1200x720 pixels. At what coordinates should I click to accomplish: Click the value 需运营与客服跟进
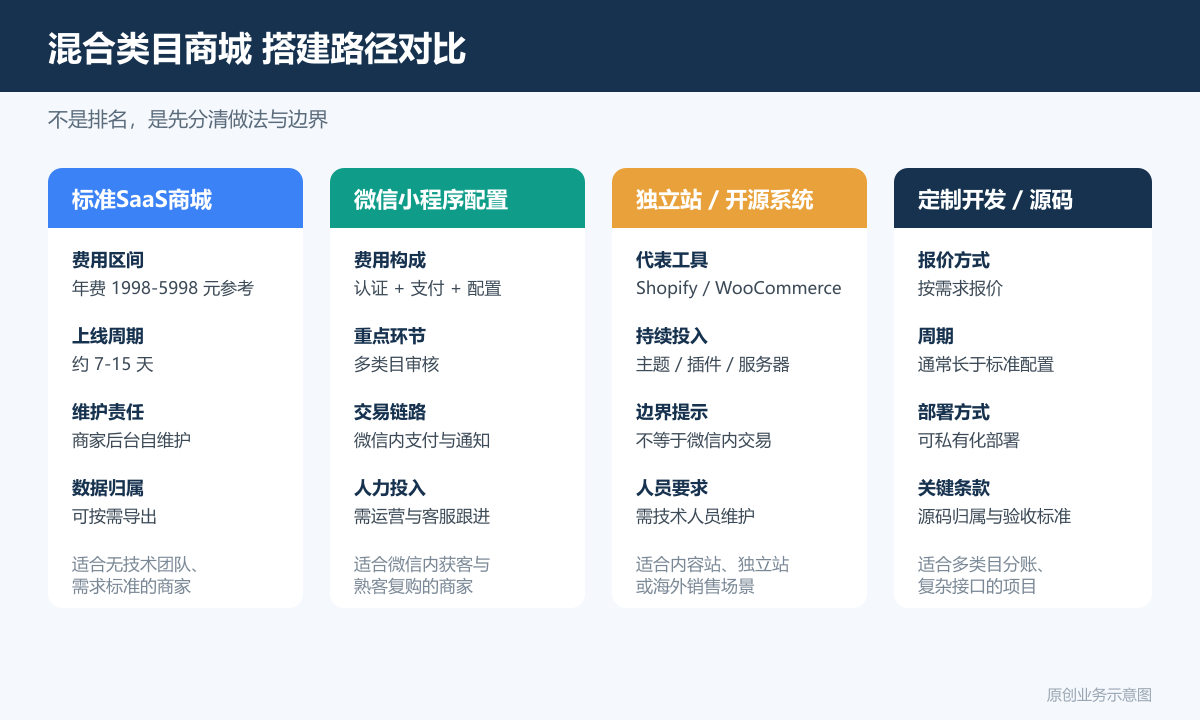tap(422, 516)
